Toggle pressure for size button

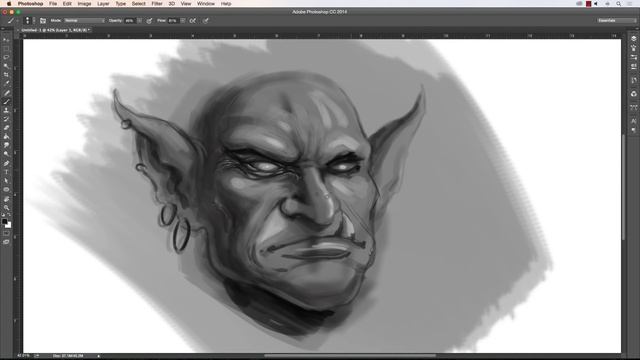(206, 20)
